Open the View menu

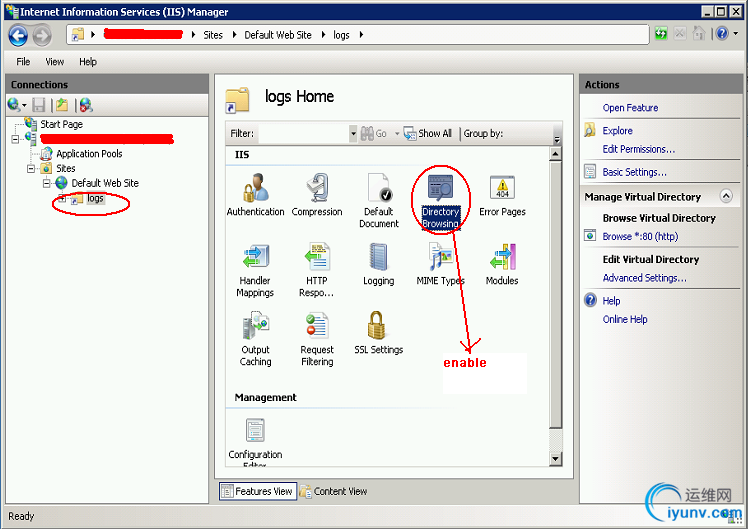(54, 62)
